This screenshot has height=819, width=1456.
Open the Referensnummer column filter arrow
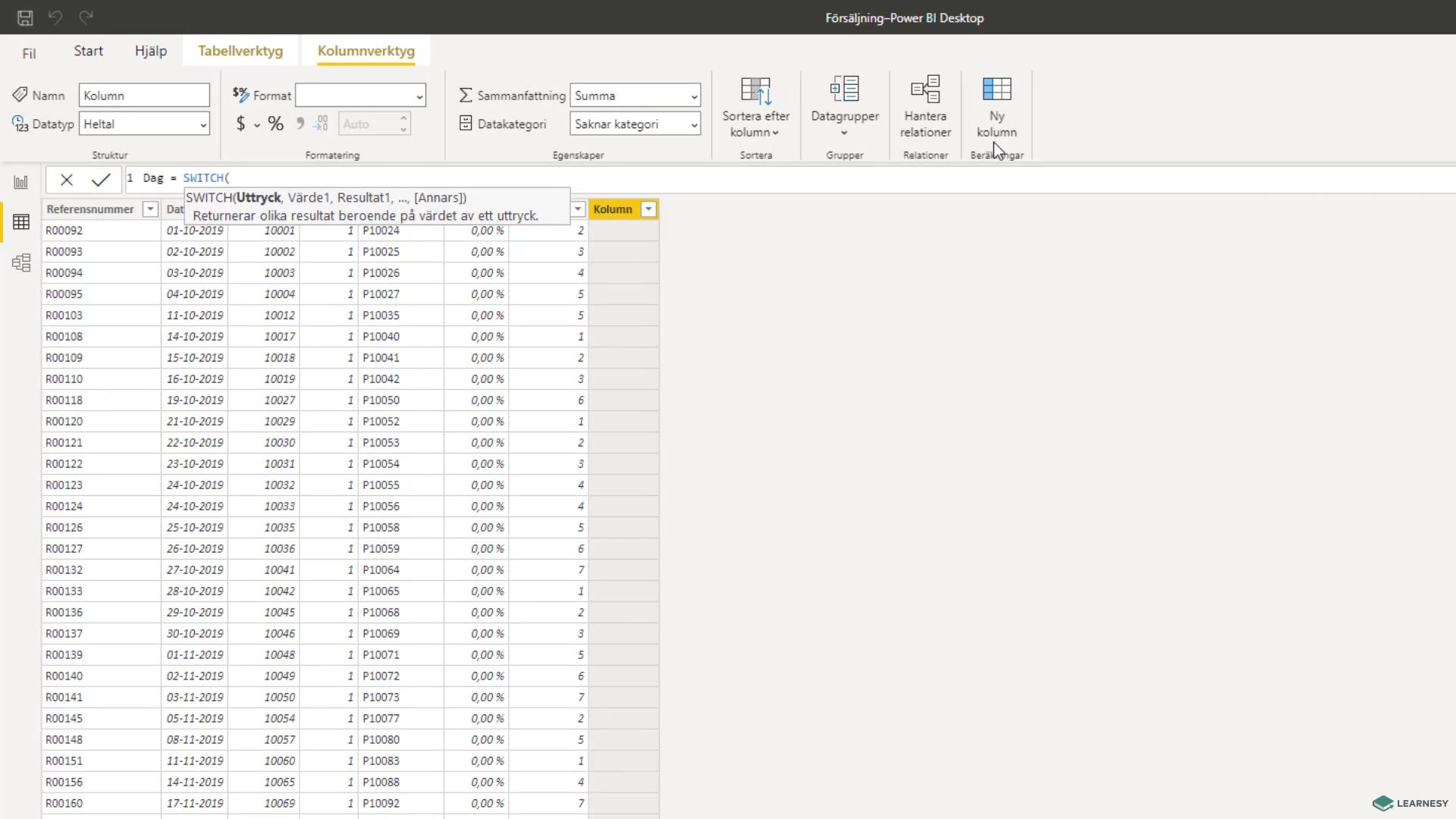150,209
